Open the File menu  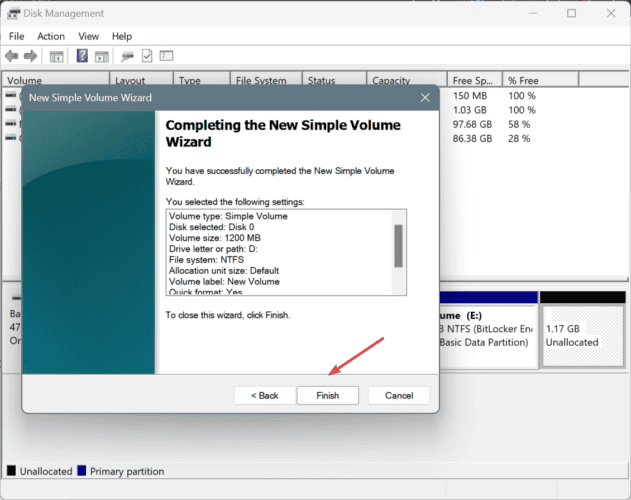16,36
